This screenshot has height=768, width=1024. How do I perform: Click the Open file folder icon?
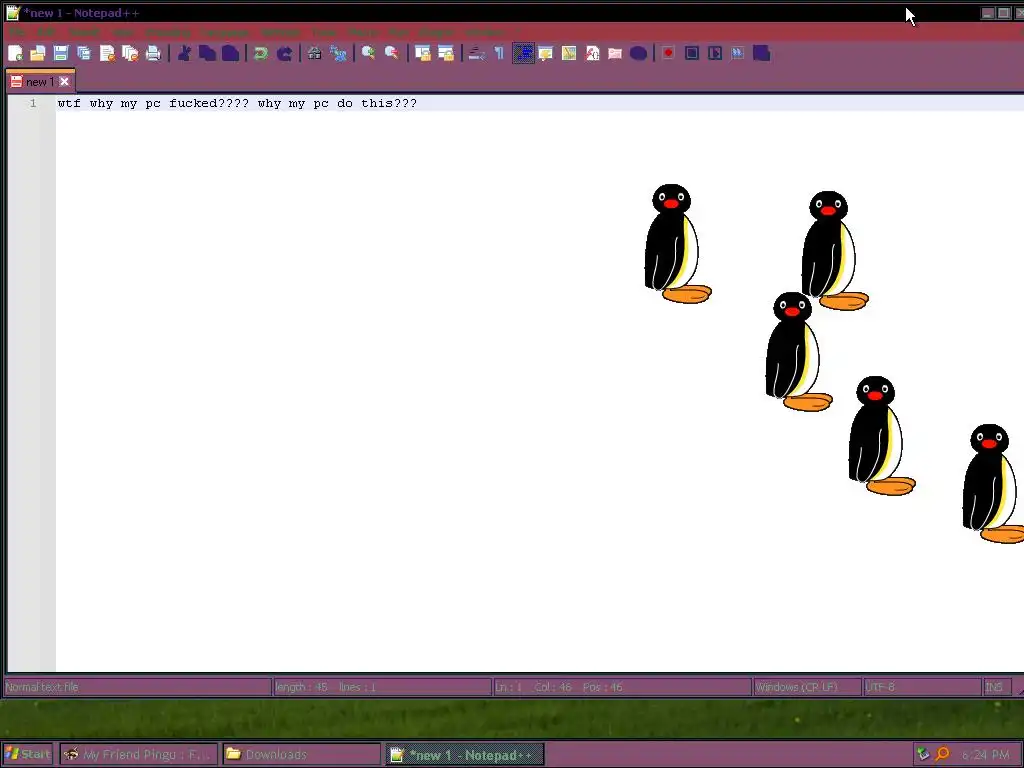pos(37,54)
